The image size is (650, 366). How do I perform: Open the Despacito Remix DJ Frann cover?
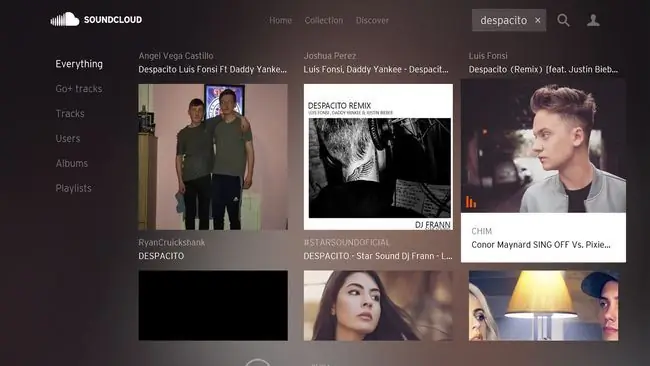point(378,157)
